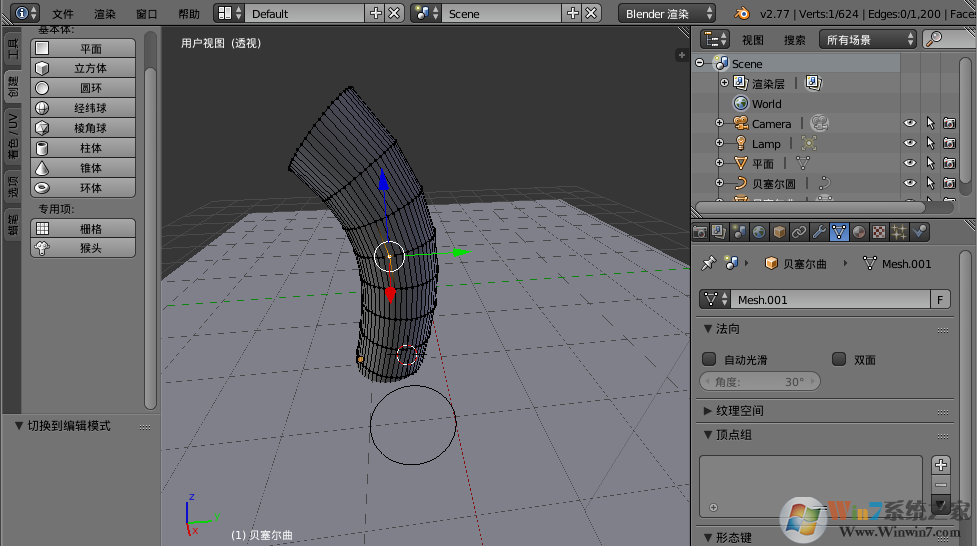Open the Modifiers wrench tab in properties
Viewport: 977px width, 546px height.
[819, 232]
